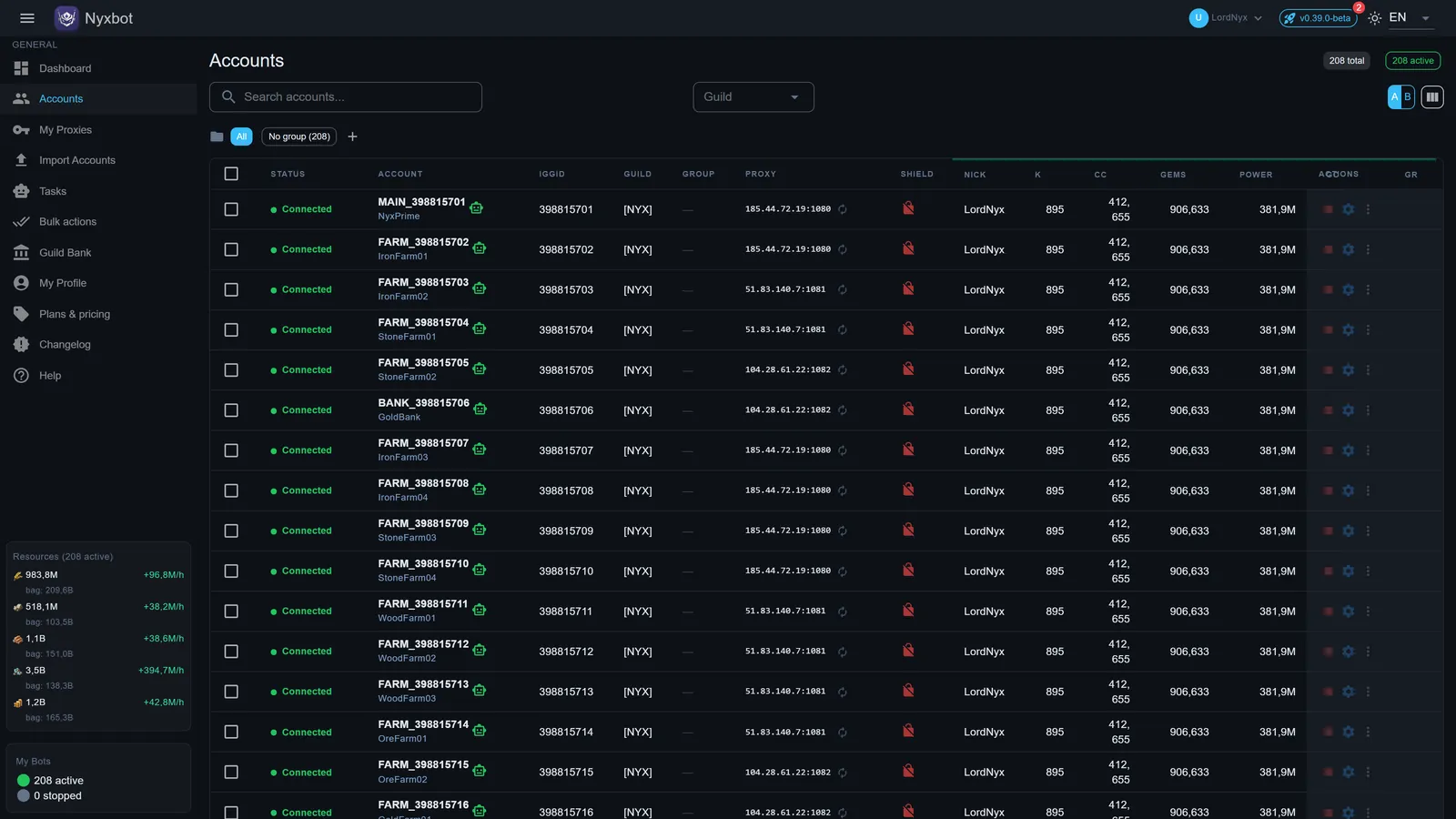1456x819 pixels.
Task: Sort by the POWER column header
Action: [x=1256, y=175]
